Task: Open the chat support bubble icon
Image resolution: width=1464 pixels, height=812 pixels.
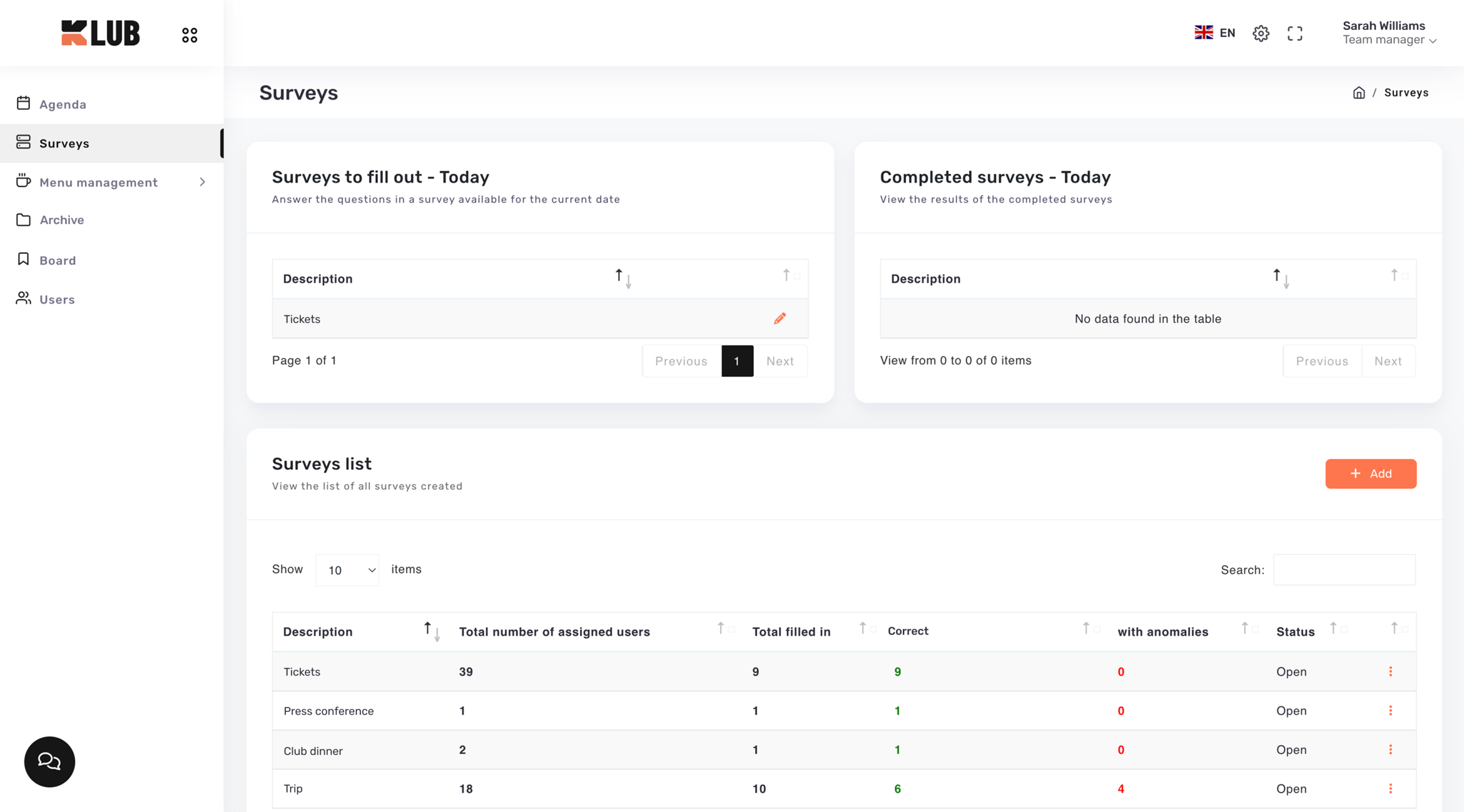Action: 50,761
